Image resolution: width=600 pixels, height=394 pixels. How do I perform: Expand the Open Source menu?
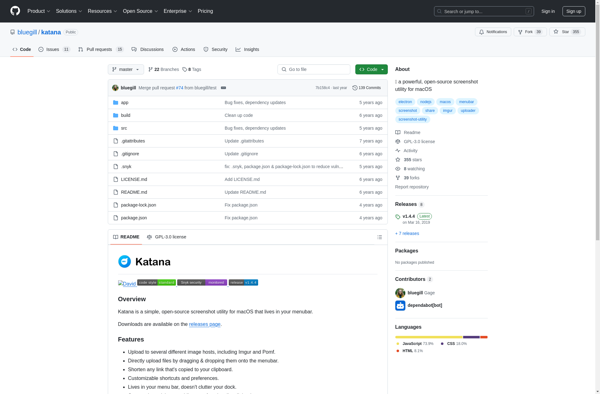pos(140,11)
